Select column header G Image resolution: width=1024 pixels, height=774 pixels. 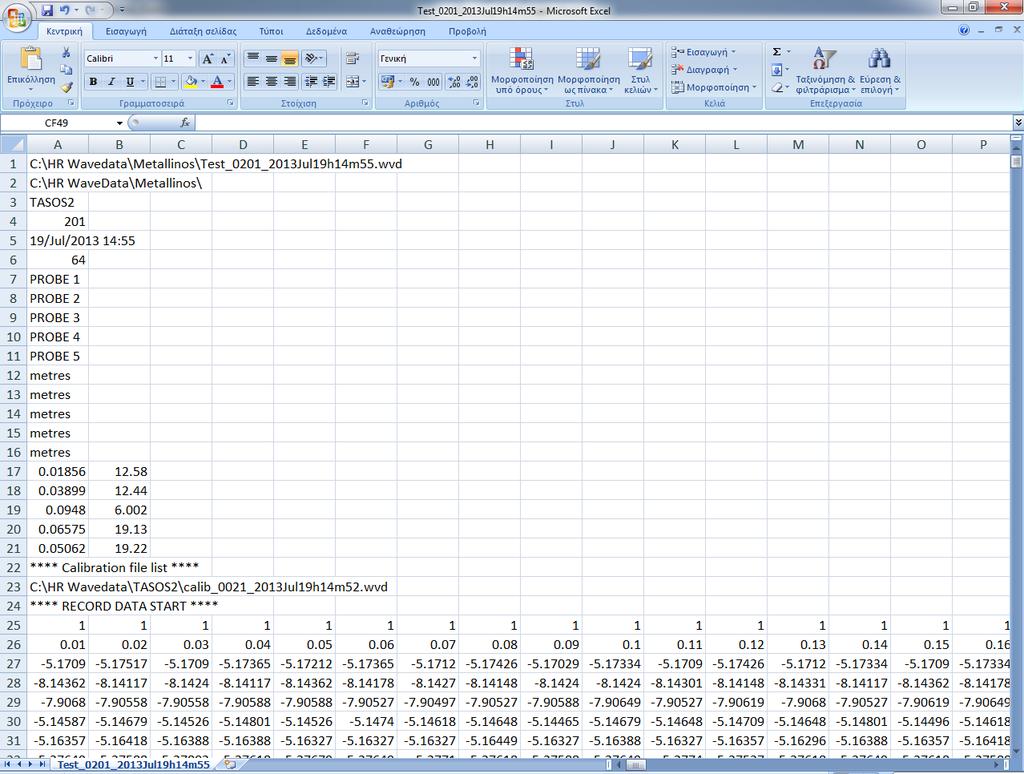click(428, 144)
